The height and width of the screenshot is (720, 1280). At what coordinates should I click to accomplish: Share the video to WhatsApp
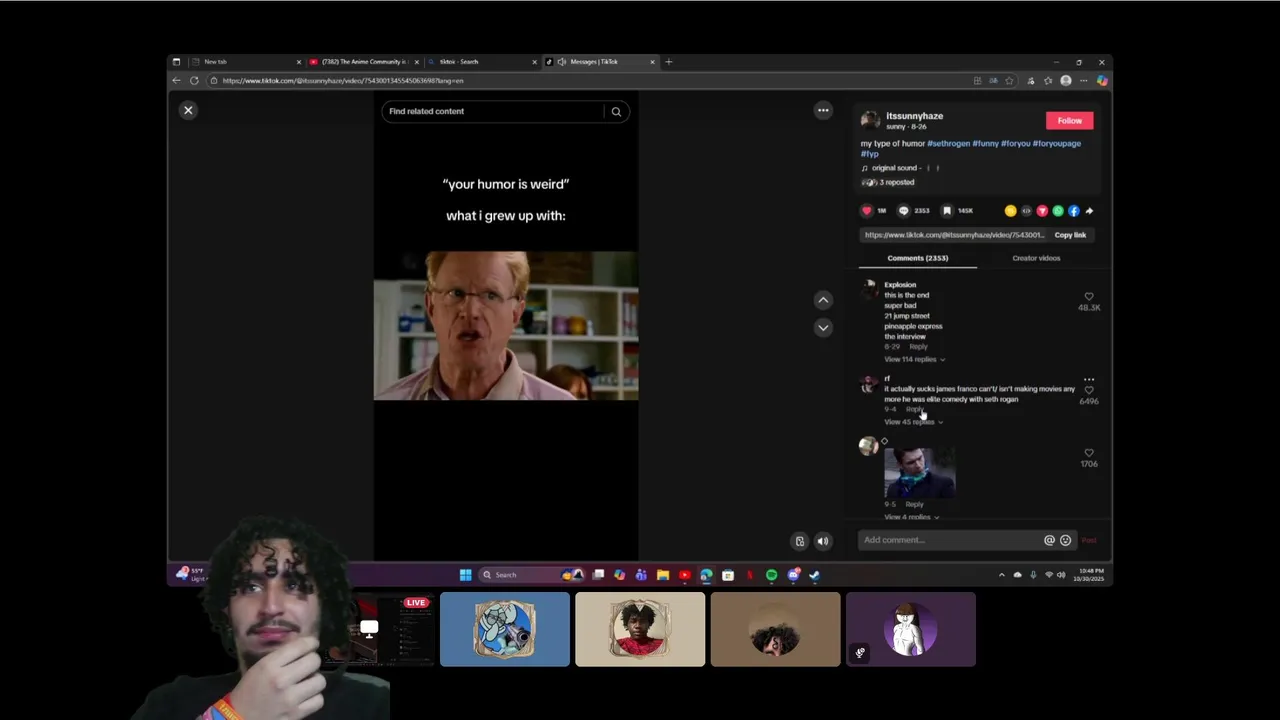[x=1058, y=211]
